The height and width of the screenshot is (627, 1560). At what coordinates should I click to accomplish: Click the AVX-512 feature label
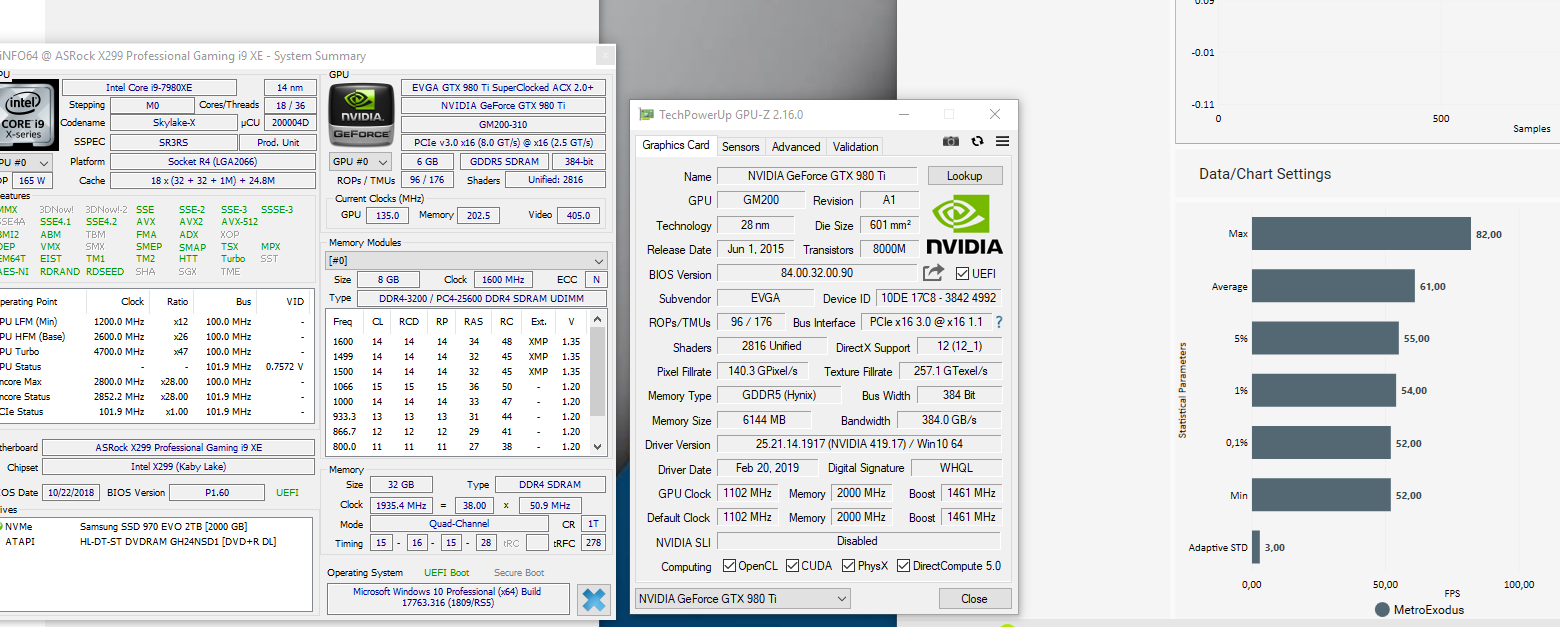[x=239, y=222]
